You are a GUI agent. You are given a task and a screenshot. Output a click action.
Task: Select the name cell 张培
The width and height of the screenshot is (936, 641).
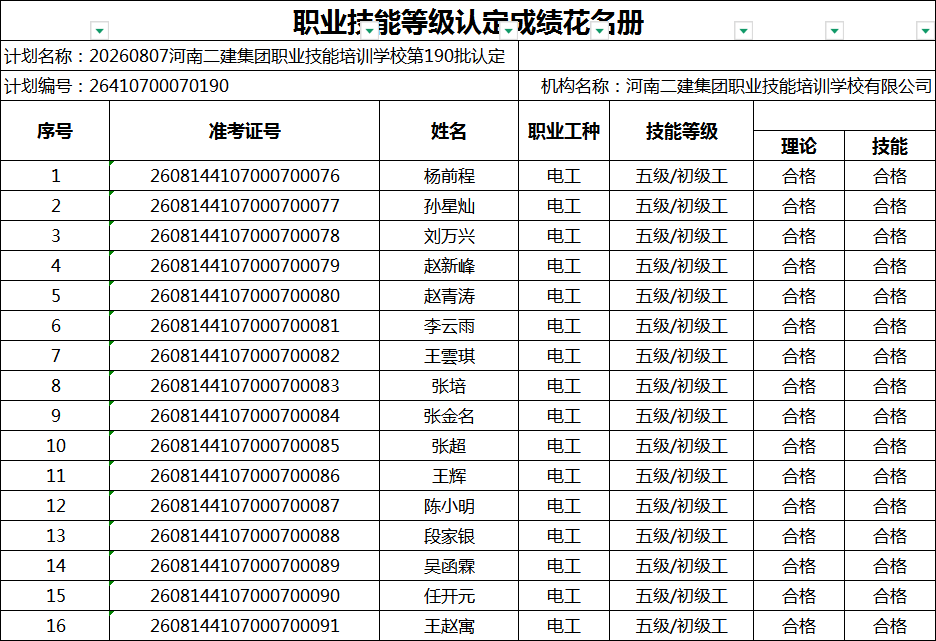coord(449,386)
